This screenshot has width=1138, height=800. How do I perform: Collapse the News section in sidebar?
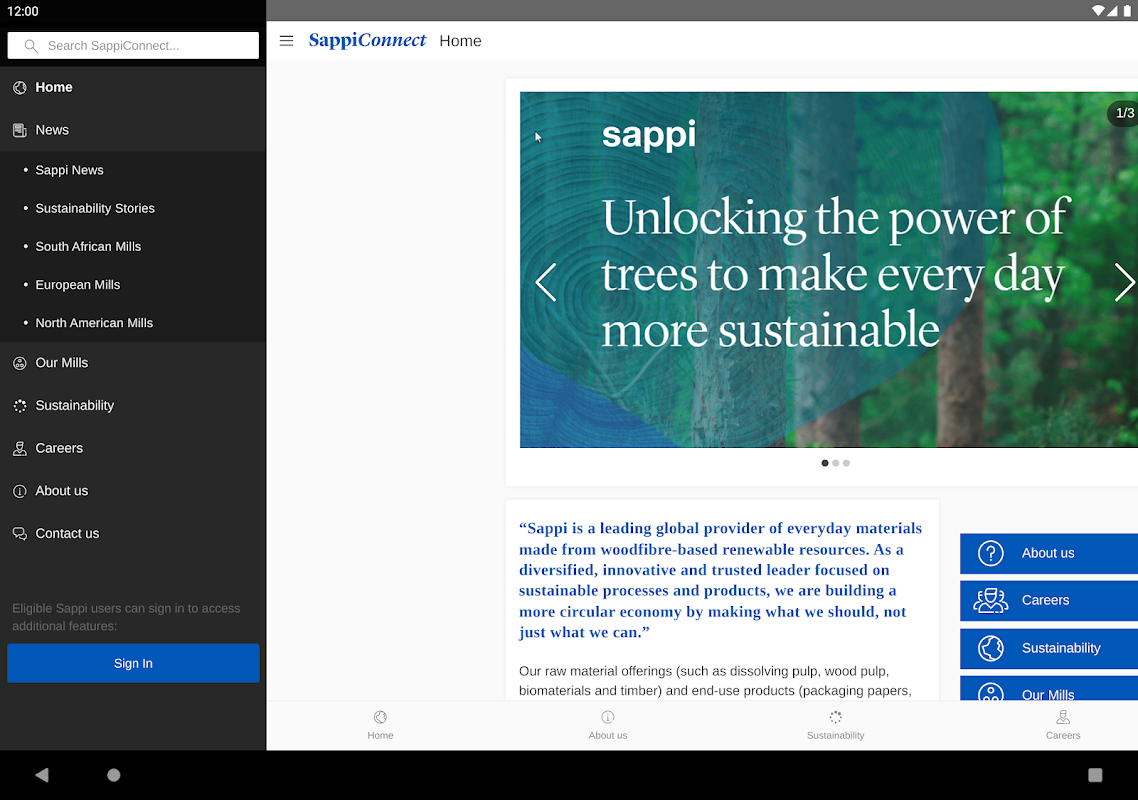coord(52,130)
